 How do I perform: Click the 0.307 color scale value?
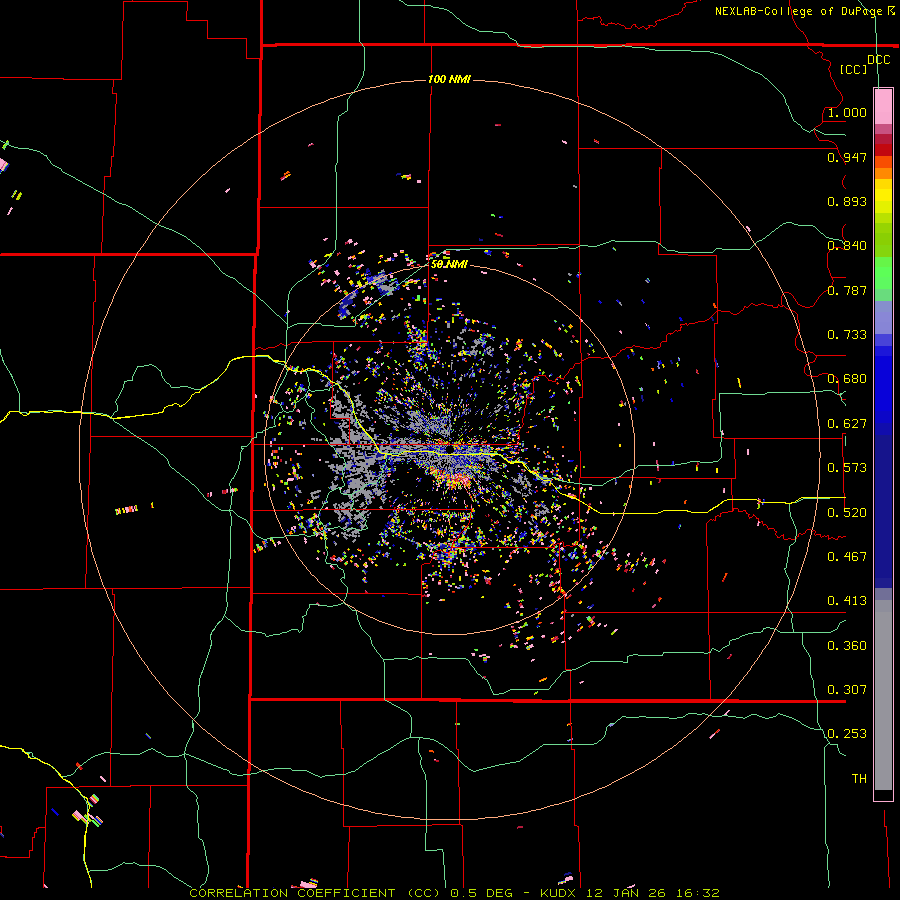(x=847, y=690)
